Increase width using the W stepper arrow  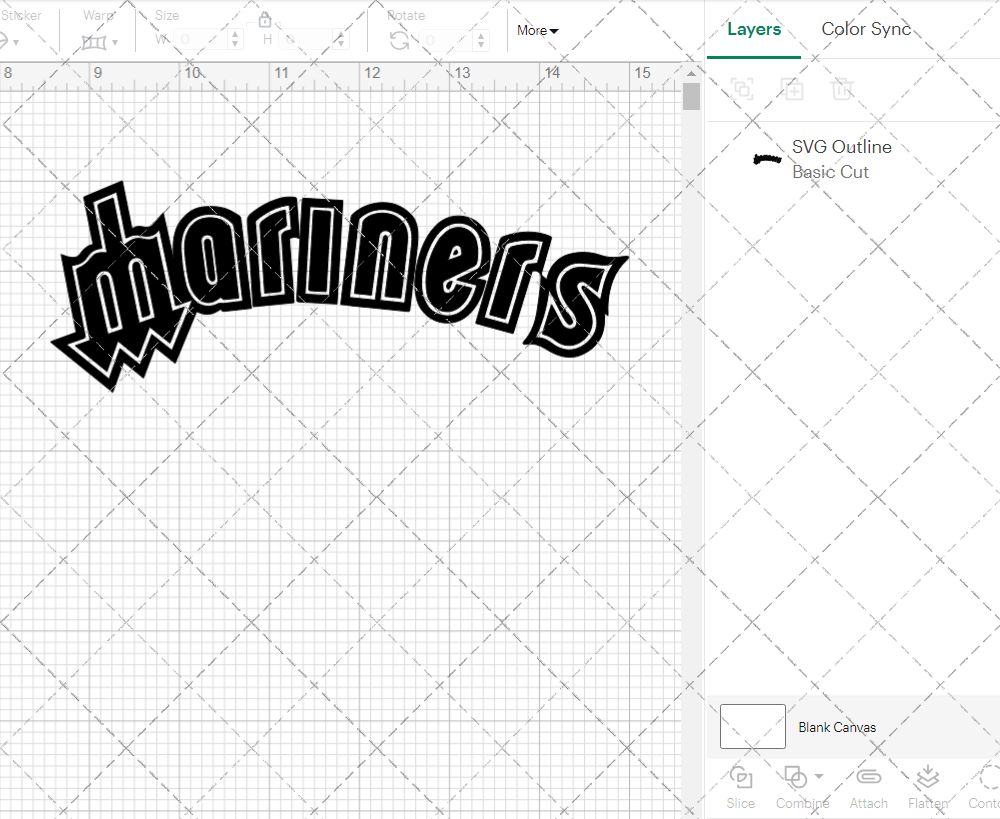click(x=235, y=36)
